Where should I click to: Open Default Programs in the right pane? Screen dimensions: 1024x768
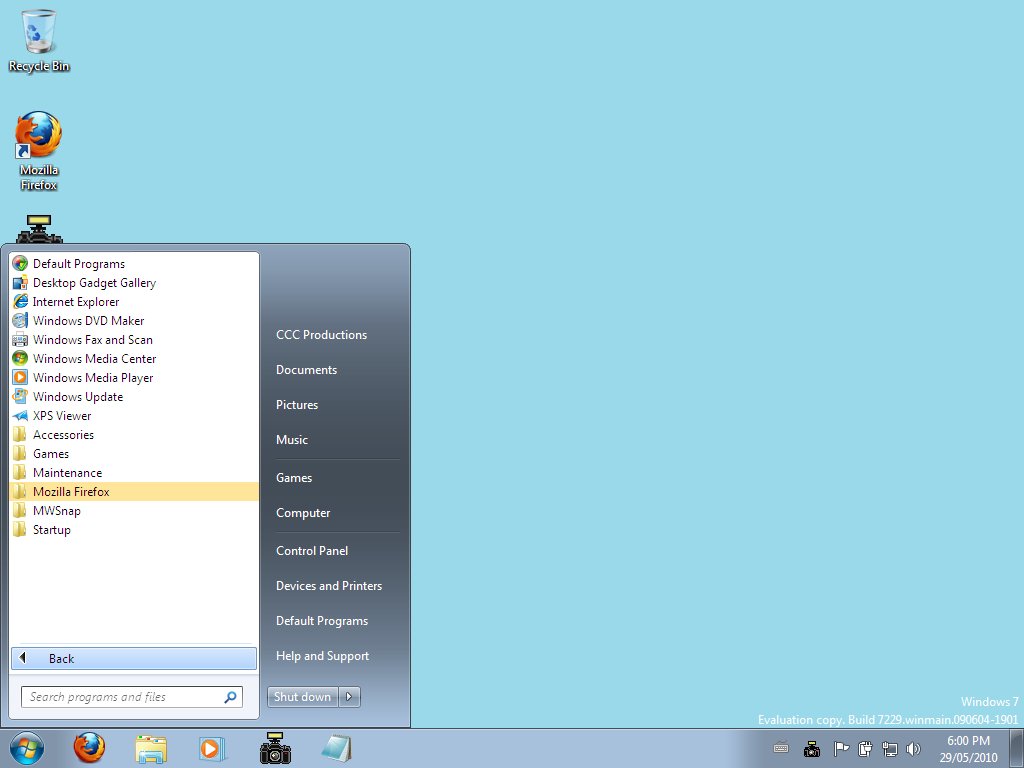point(321,621)
